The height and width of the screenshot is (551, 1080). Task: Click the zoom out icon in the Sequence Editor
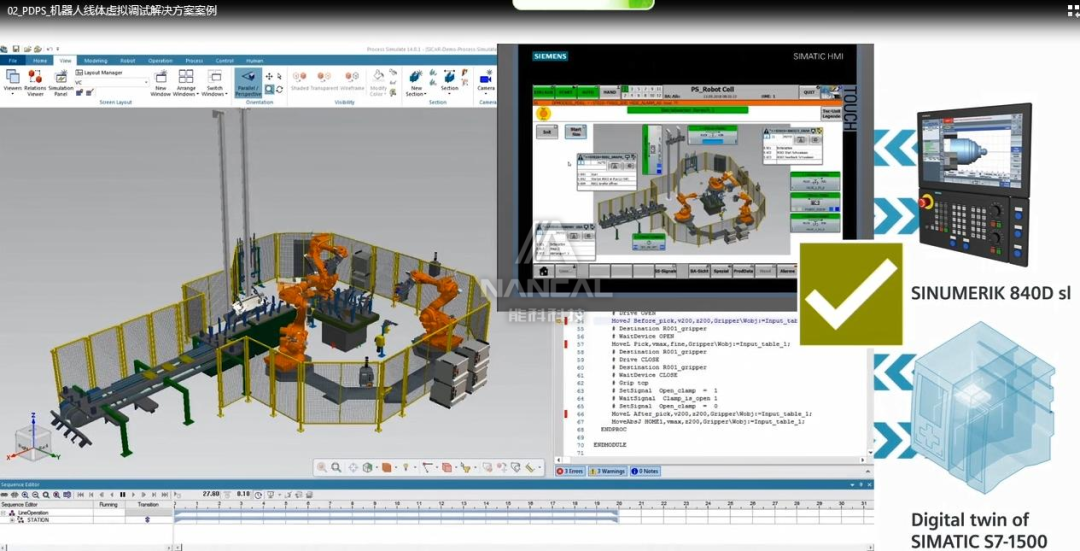click(35, 495)
